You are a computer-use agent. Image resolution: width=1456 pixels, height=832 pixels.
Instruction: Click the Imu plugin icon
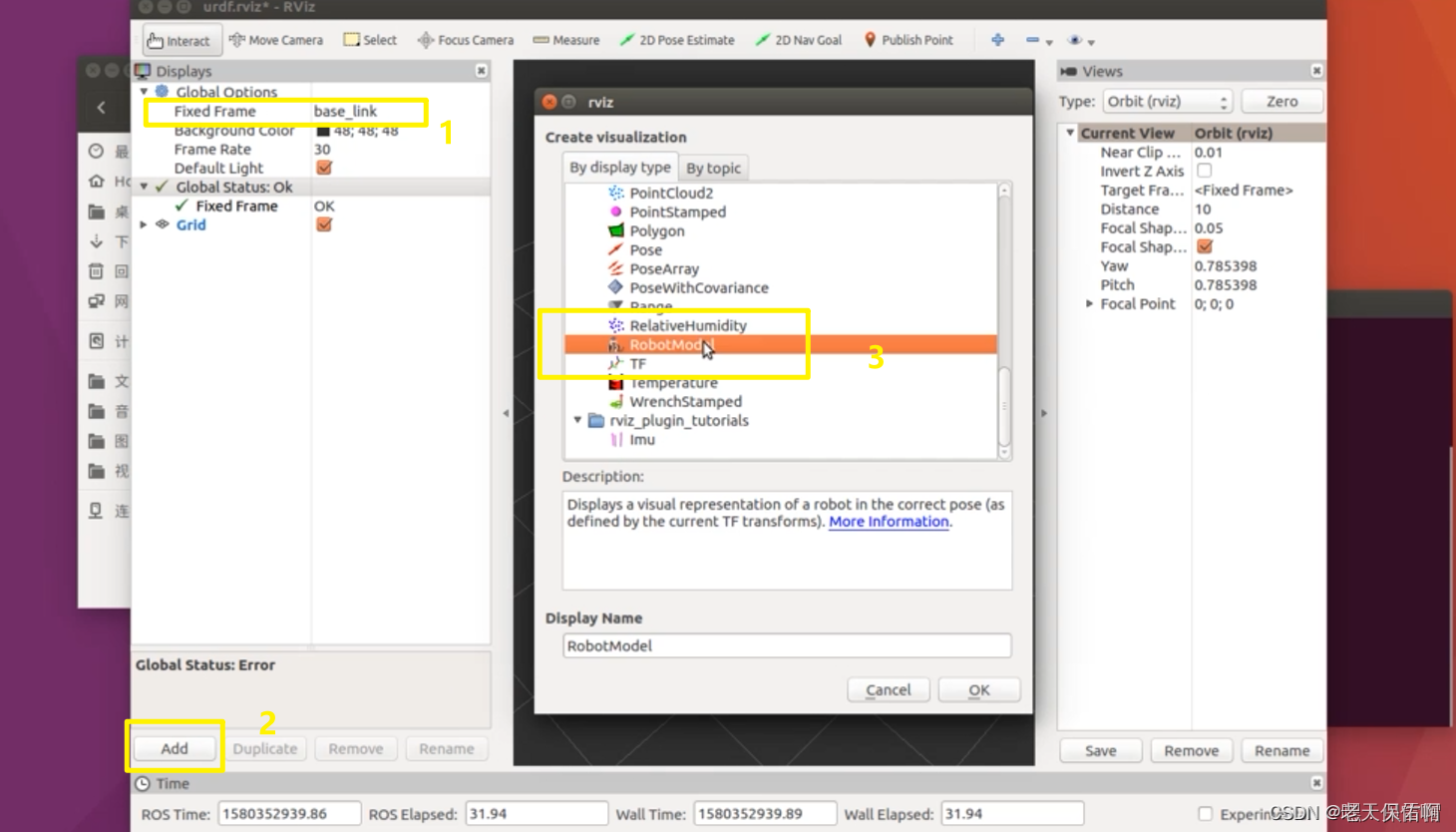click(616, 439)
